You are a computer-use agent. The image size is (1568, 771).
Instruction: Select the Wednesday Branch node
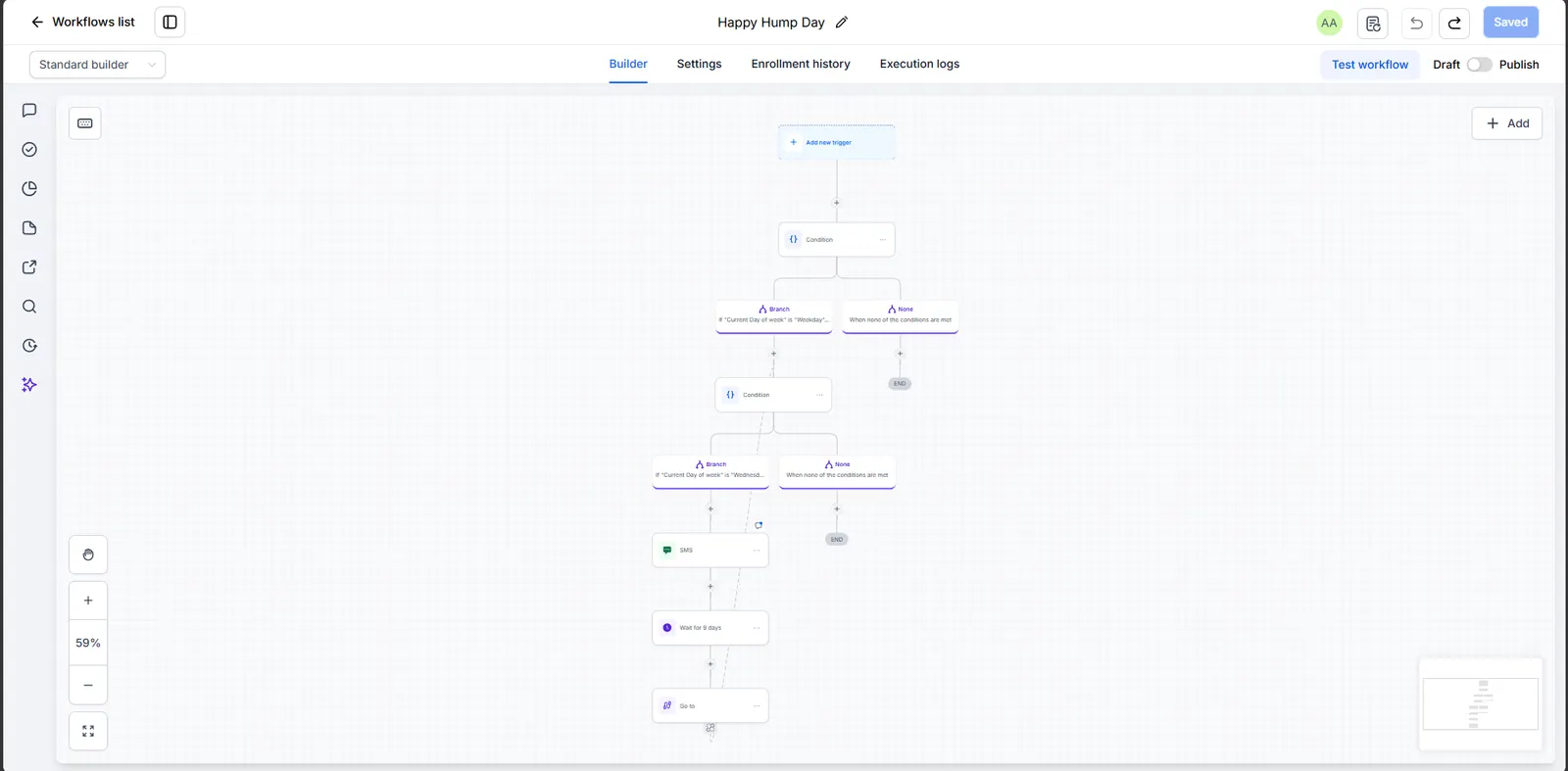(710, 472)
